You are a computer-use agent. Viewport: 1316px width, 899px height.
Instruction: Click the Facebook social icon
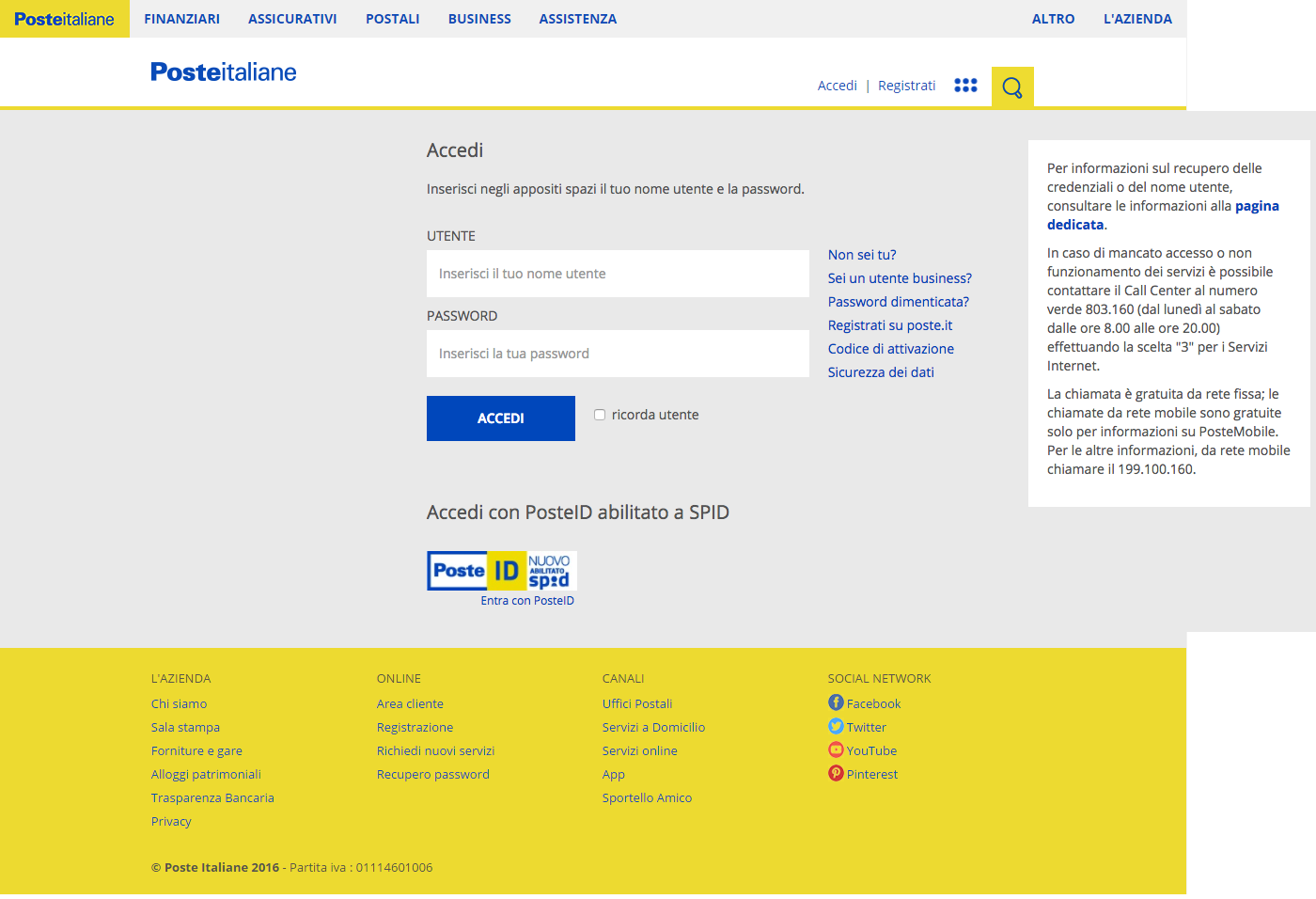[x=836, y=702]
